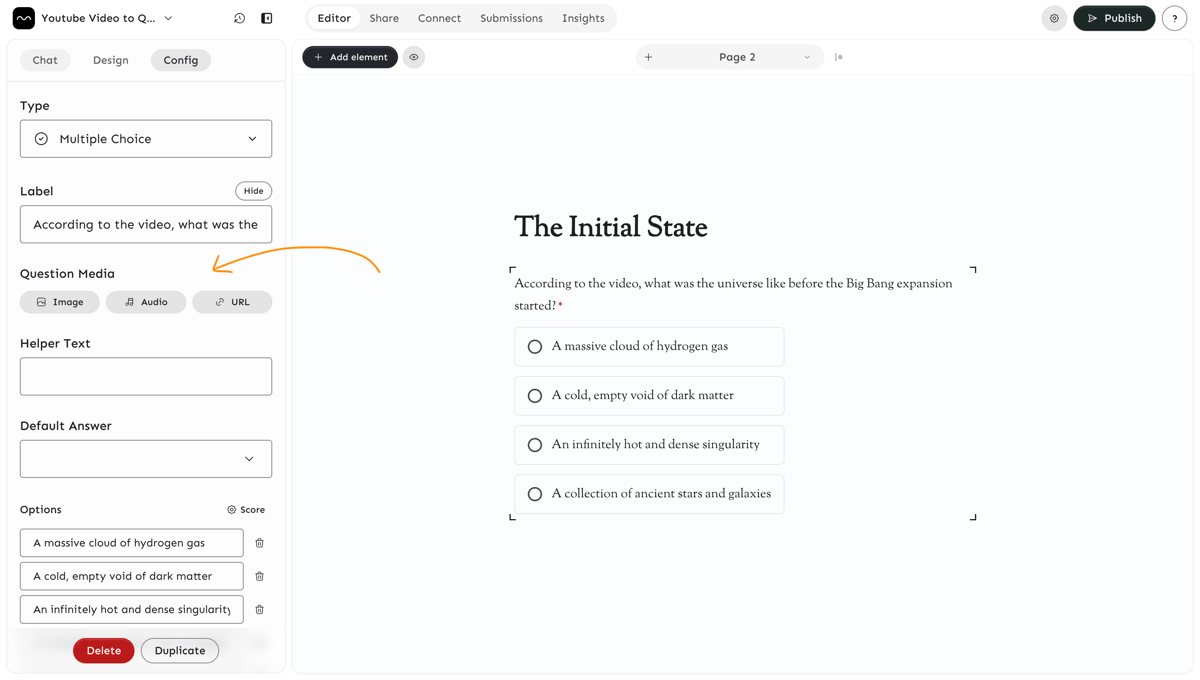Select 'A collection of ancient stars' radio option
The width and height of the screenshot is (1200, 680).
click(x=535, y=494)
